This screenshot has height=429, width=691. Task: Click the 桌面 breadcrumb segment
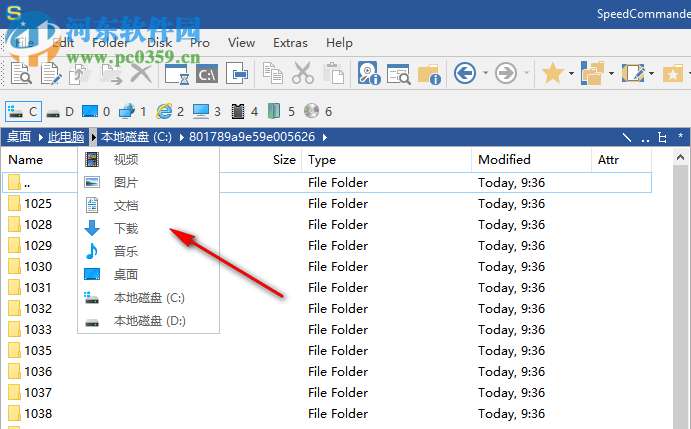click(x=19, y=137)
